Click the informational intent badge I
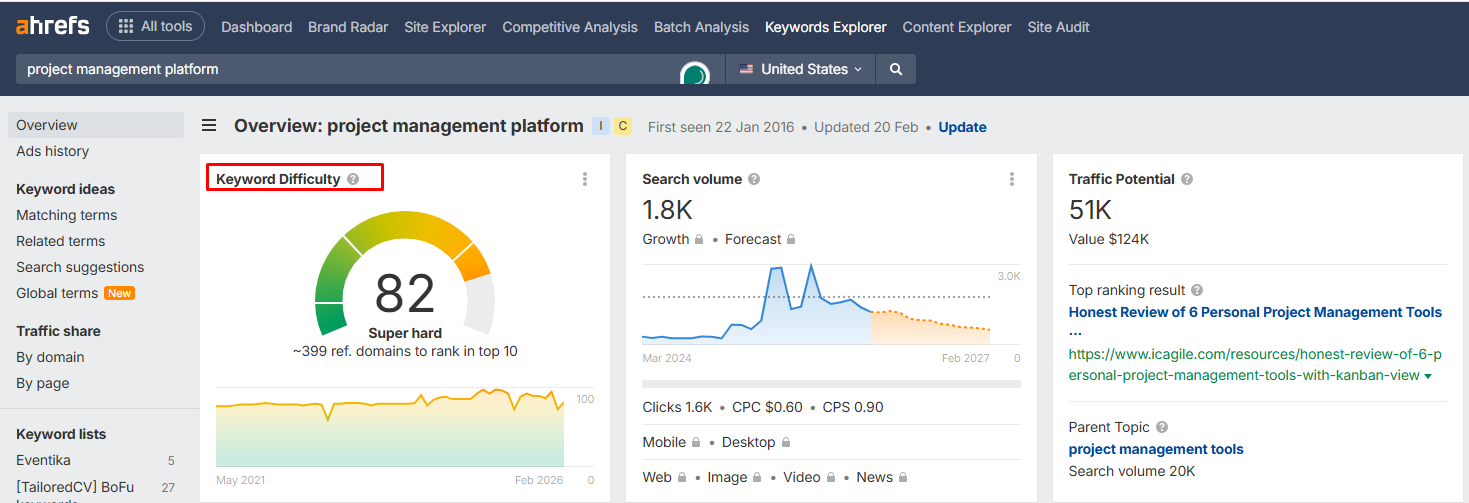 600,126
